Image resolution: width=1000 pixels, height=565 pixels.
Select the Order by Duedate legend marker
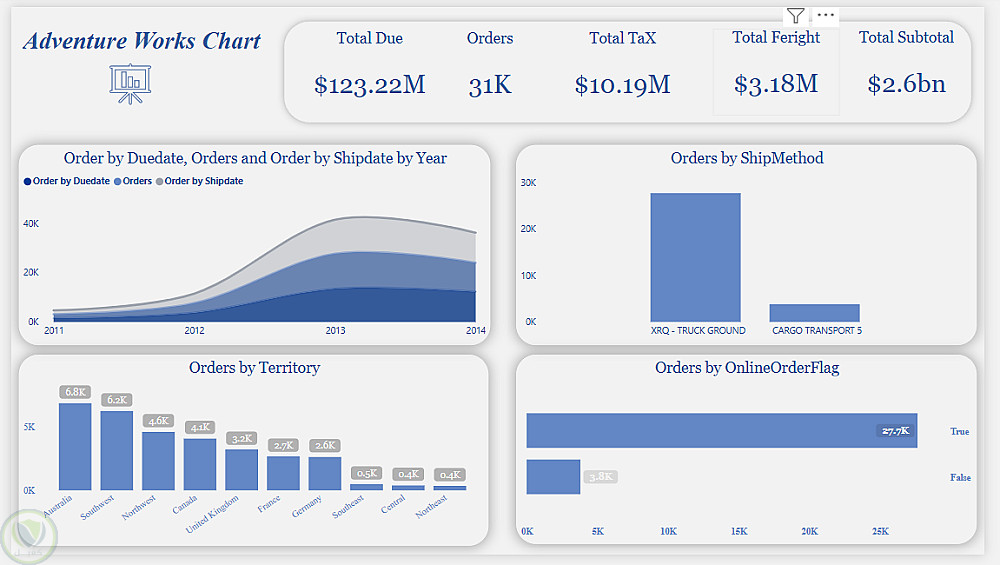click(27, 181)
